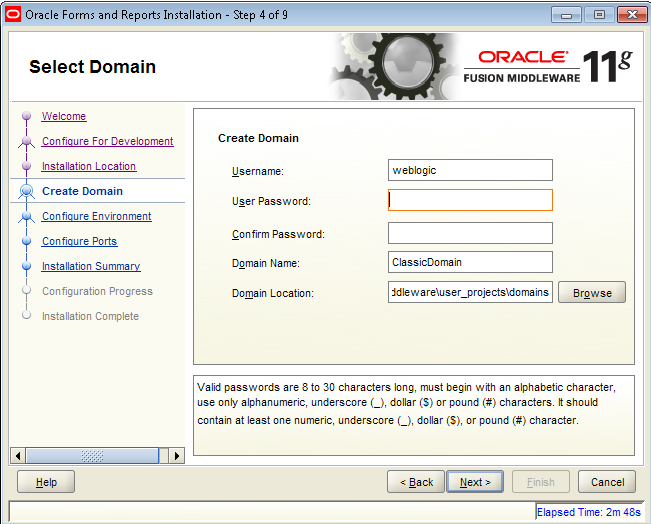Click the horizontal scrollbar thumb in sidebar

[92, 456]
